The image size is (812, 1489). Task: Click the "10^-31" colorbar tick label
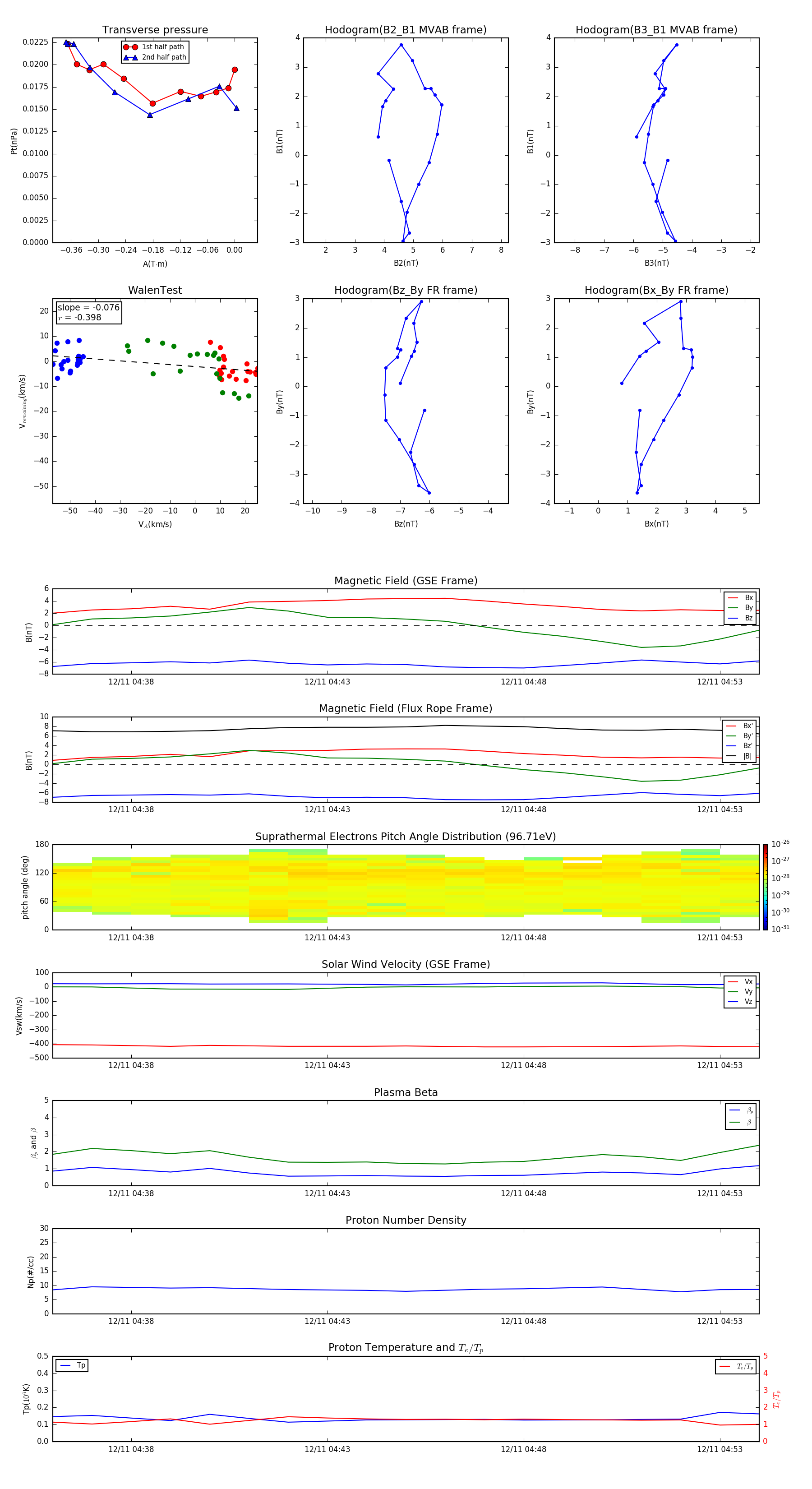tap(780, 929)
